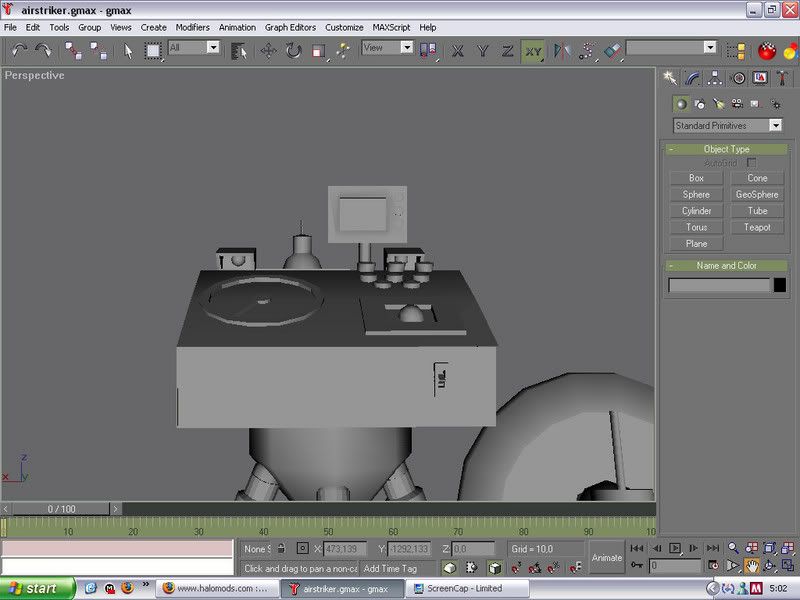Toggle Restrict to Y axis
Image resolution: width=800 pixels, height=600 pixels.
coord(483,51)
